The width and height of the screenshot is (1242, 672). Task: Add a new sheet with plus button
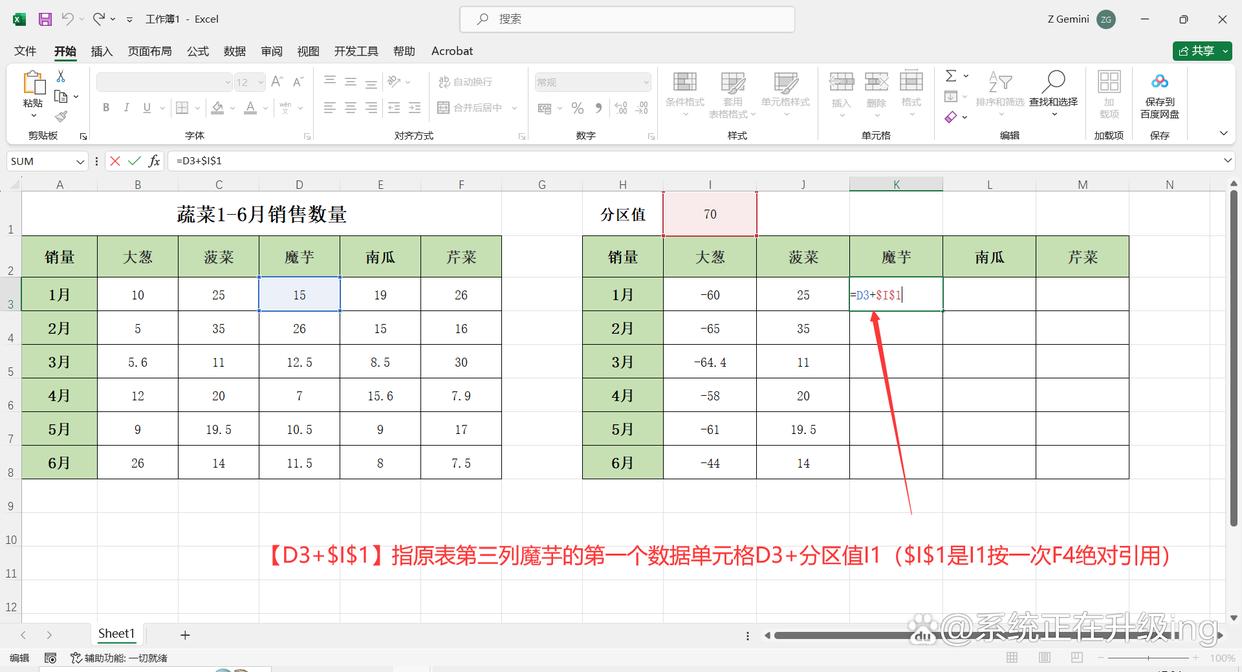tap(185, 635)
